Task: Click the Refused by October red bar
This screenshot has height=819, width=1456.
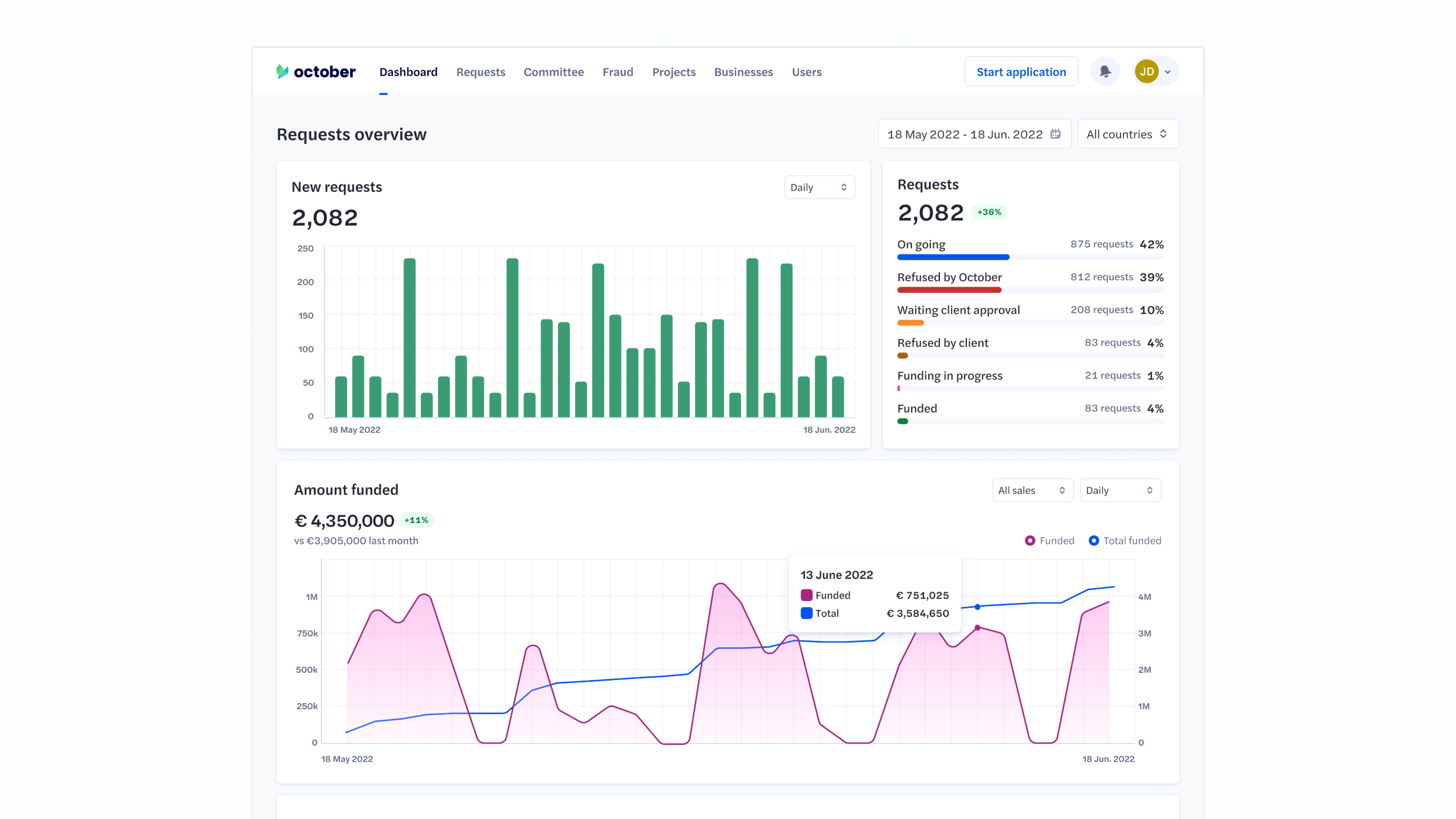Action: tap(949, 290)
